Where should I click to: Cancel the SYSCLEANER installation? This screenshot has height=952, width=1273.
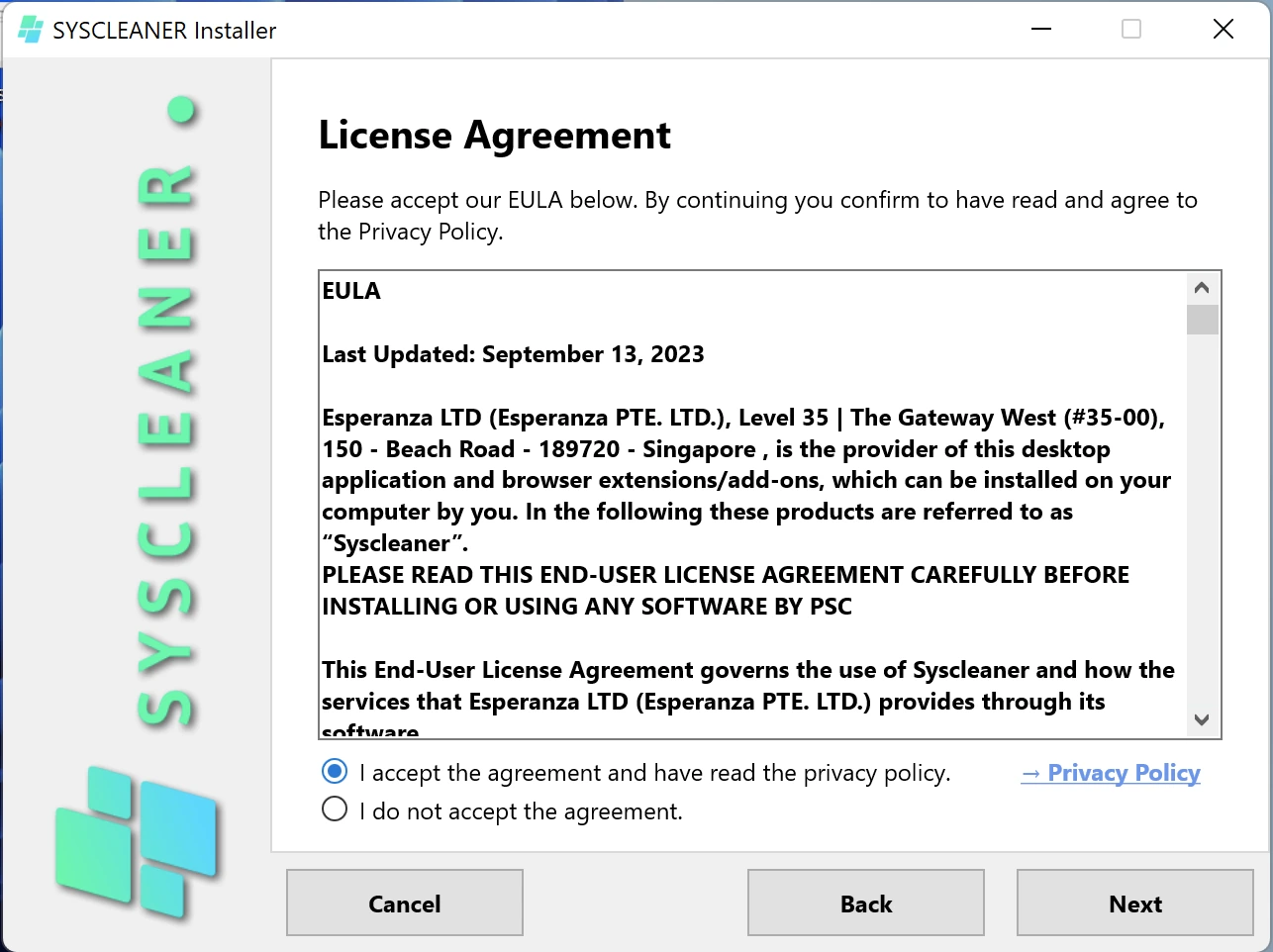(x=405, y=903)
